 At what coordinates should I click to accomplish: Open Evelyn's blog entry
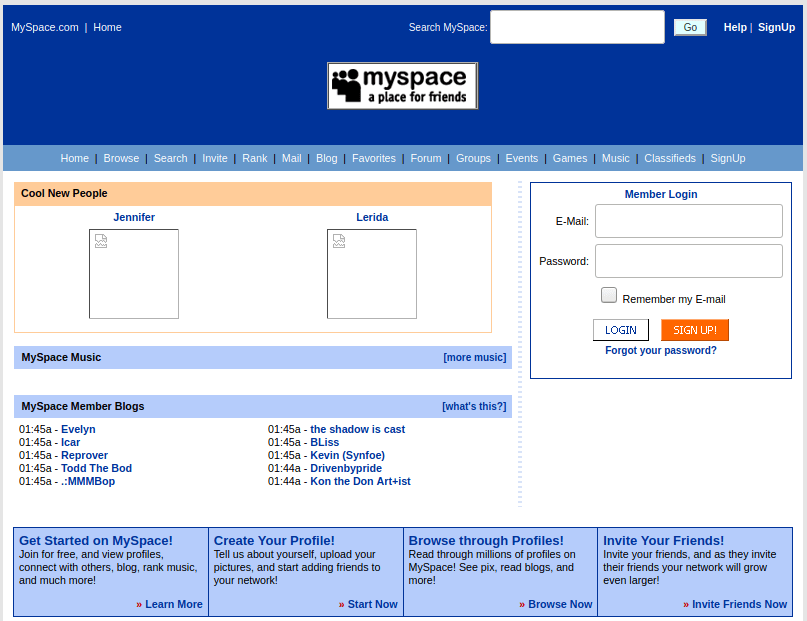[x=78, y=429]
